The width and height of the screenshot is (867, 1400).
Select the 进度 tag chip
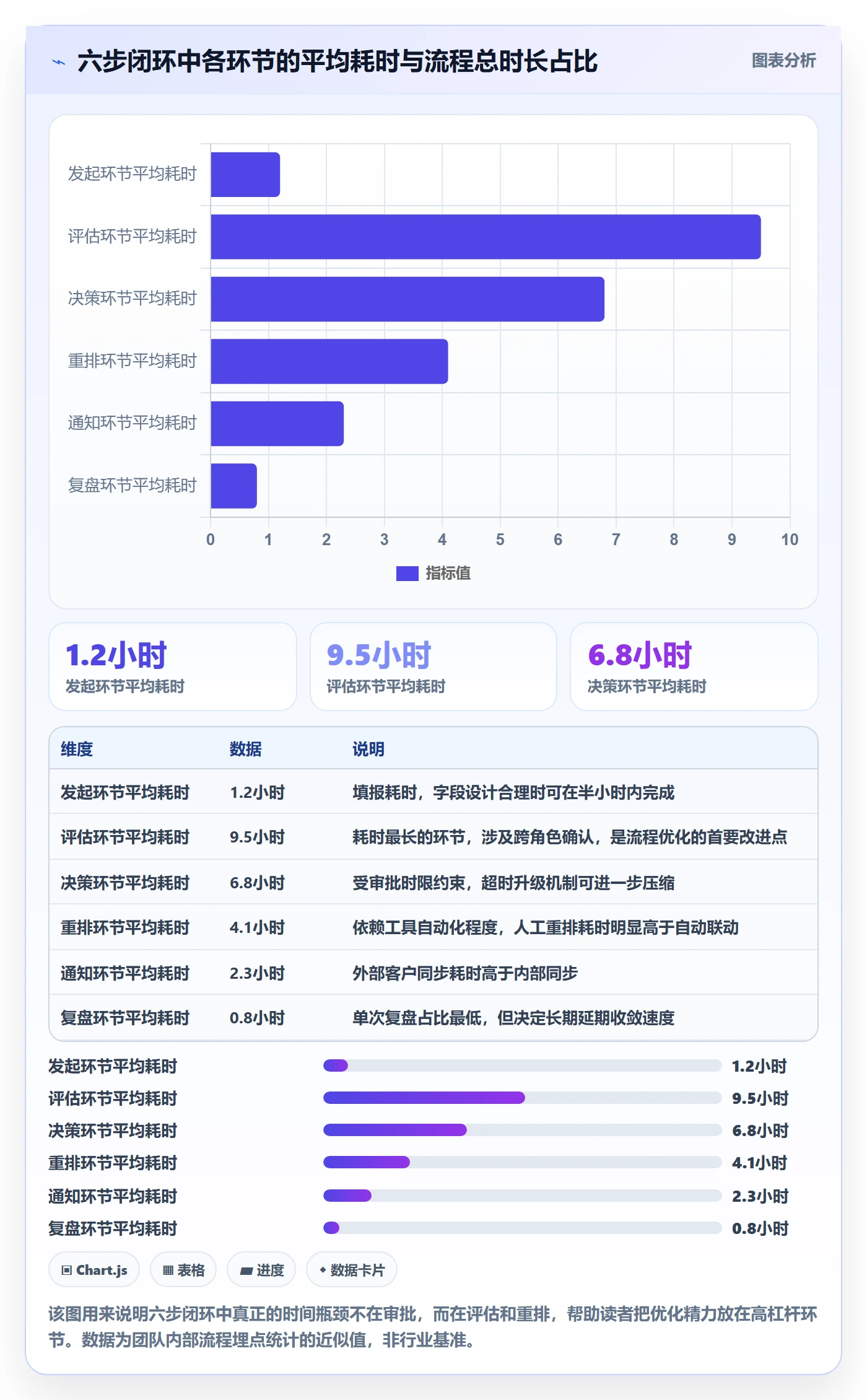(261, 1270)
